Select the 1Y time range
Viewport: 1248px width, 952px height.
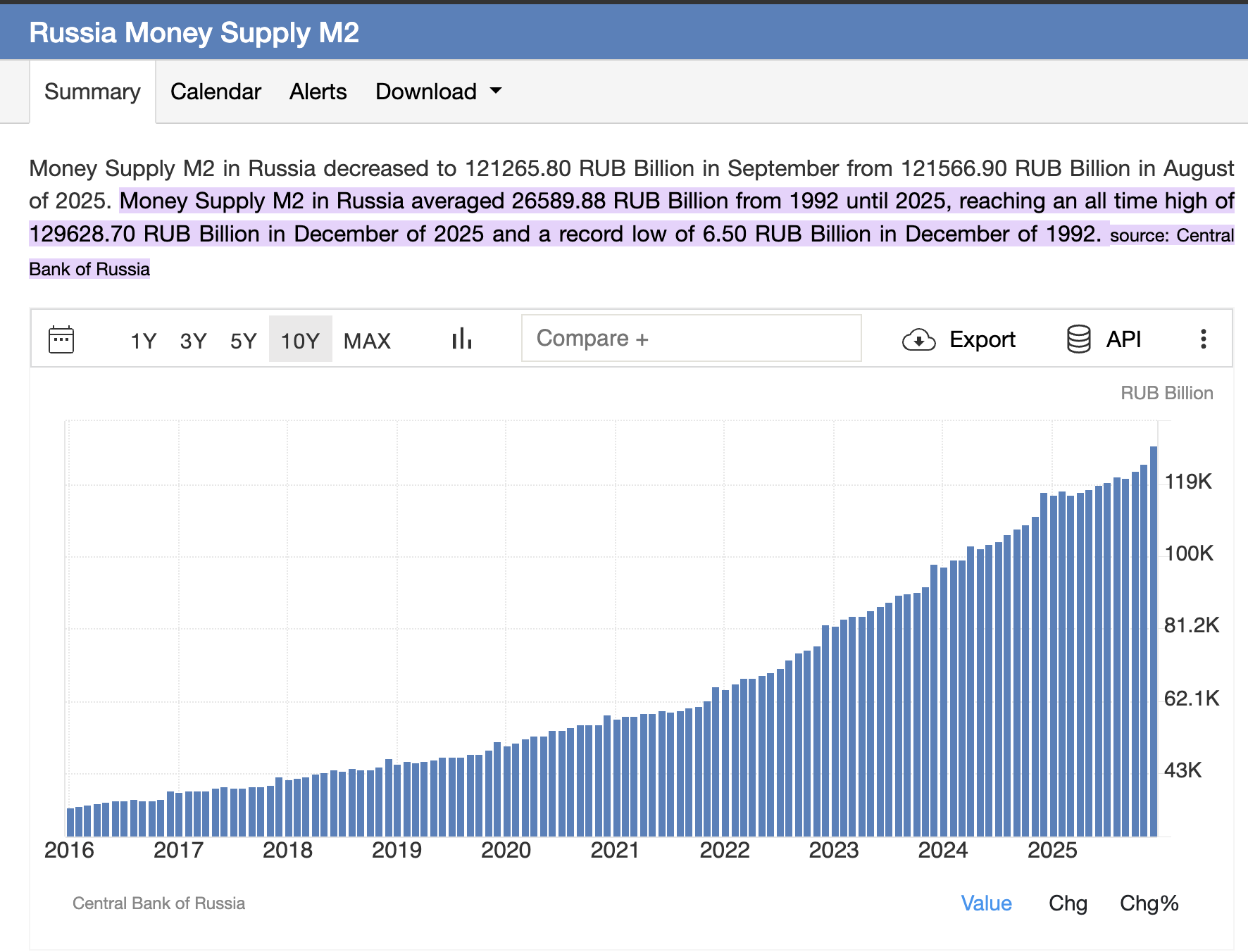pos(143,341)
